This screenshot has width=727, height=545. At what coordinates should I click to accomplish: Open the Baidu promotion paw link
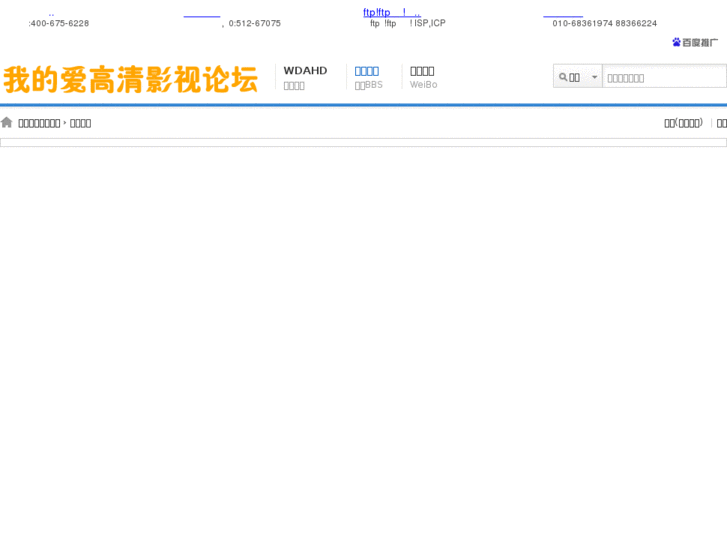coord(695,42)
